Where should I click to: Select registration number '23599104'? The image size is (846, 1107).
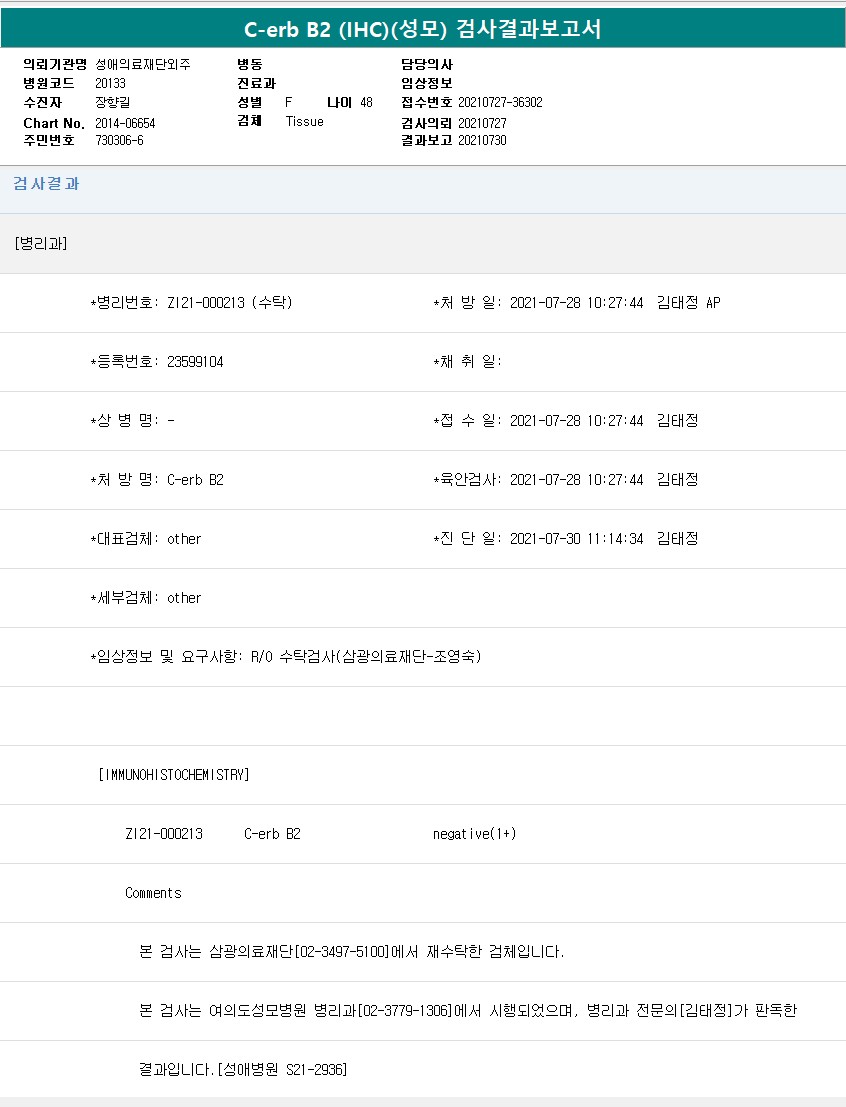point(195,362)
